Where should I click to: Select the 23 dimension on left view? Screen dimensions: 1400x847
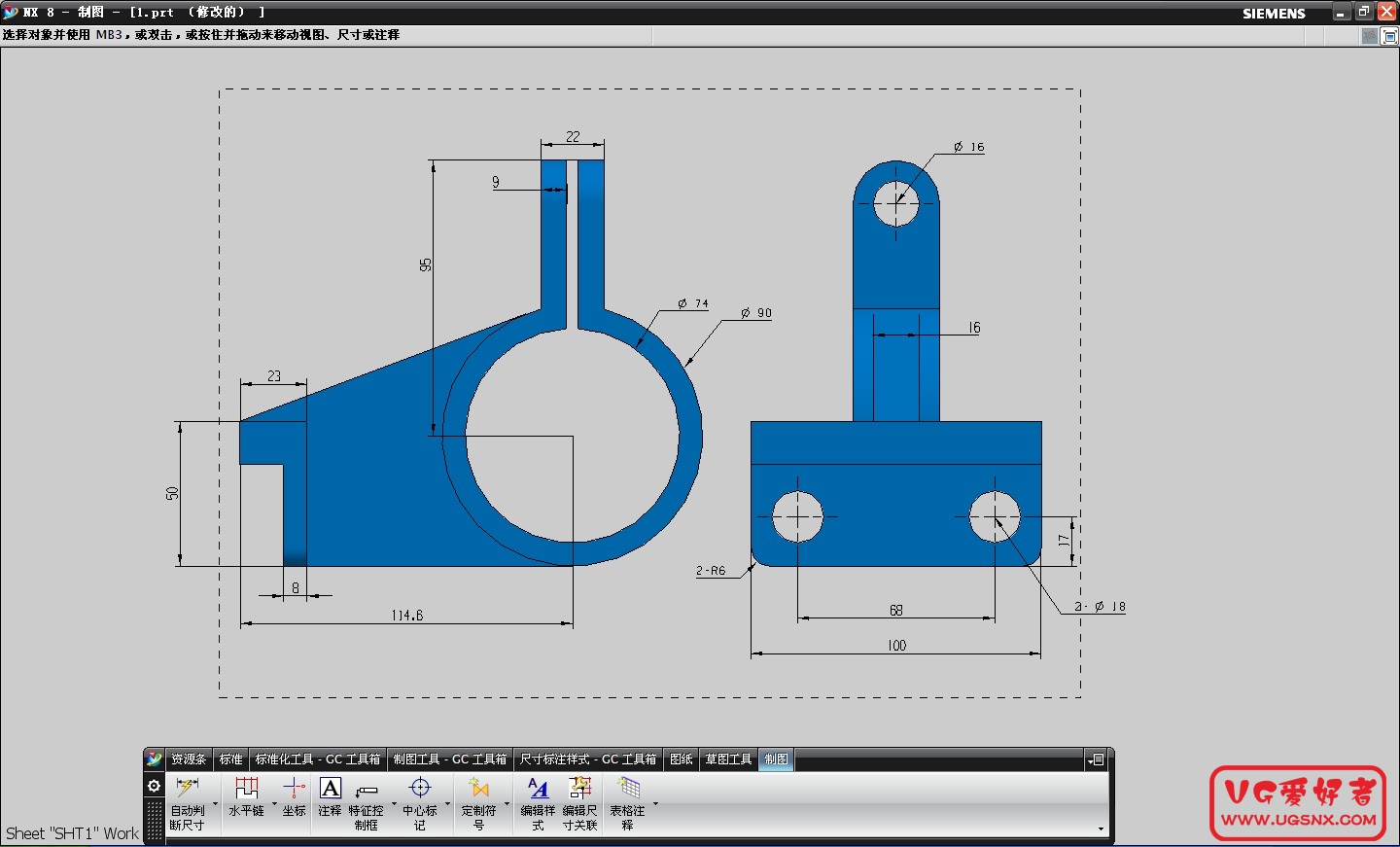coord(274,375)
